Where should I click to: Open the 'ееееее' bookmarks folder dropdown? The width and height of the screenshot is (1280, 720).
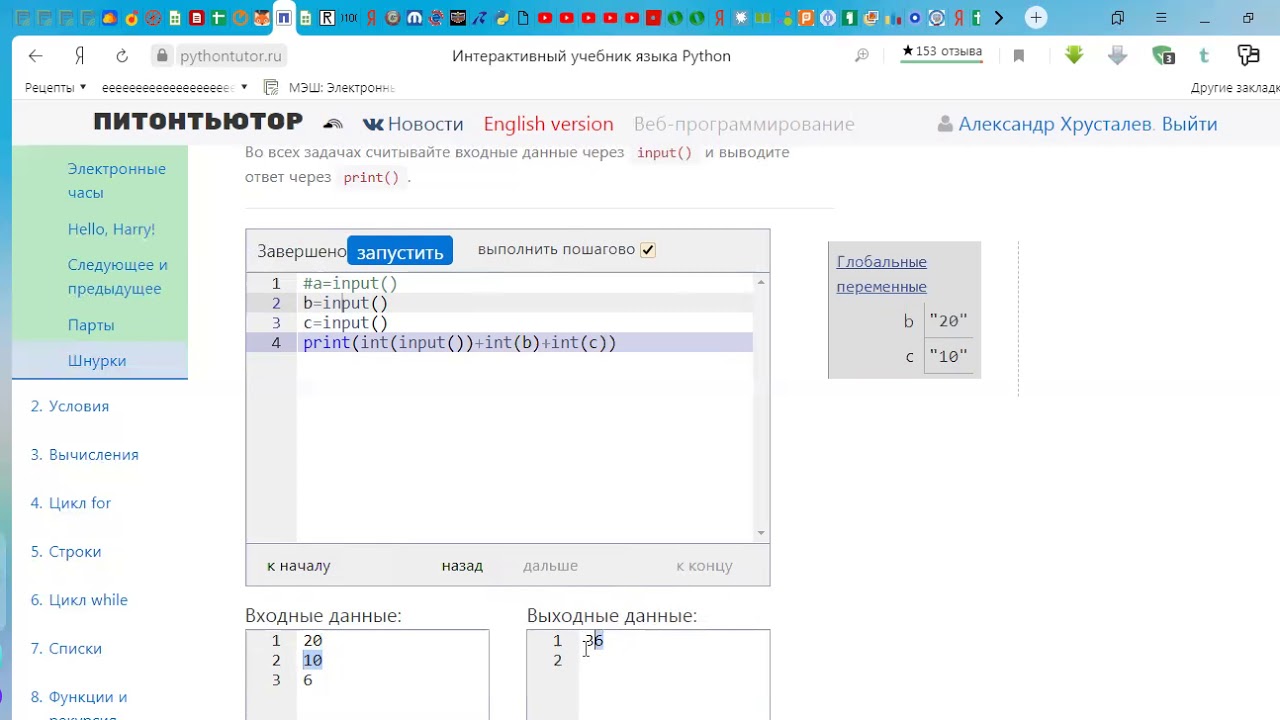174,88
